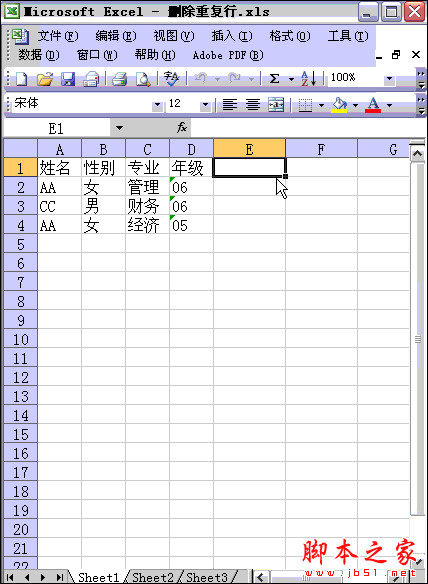Screen dimensions: 428x584
Task: Switch to the Sheet3 tab
Action: 207,577
